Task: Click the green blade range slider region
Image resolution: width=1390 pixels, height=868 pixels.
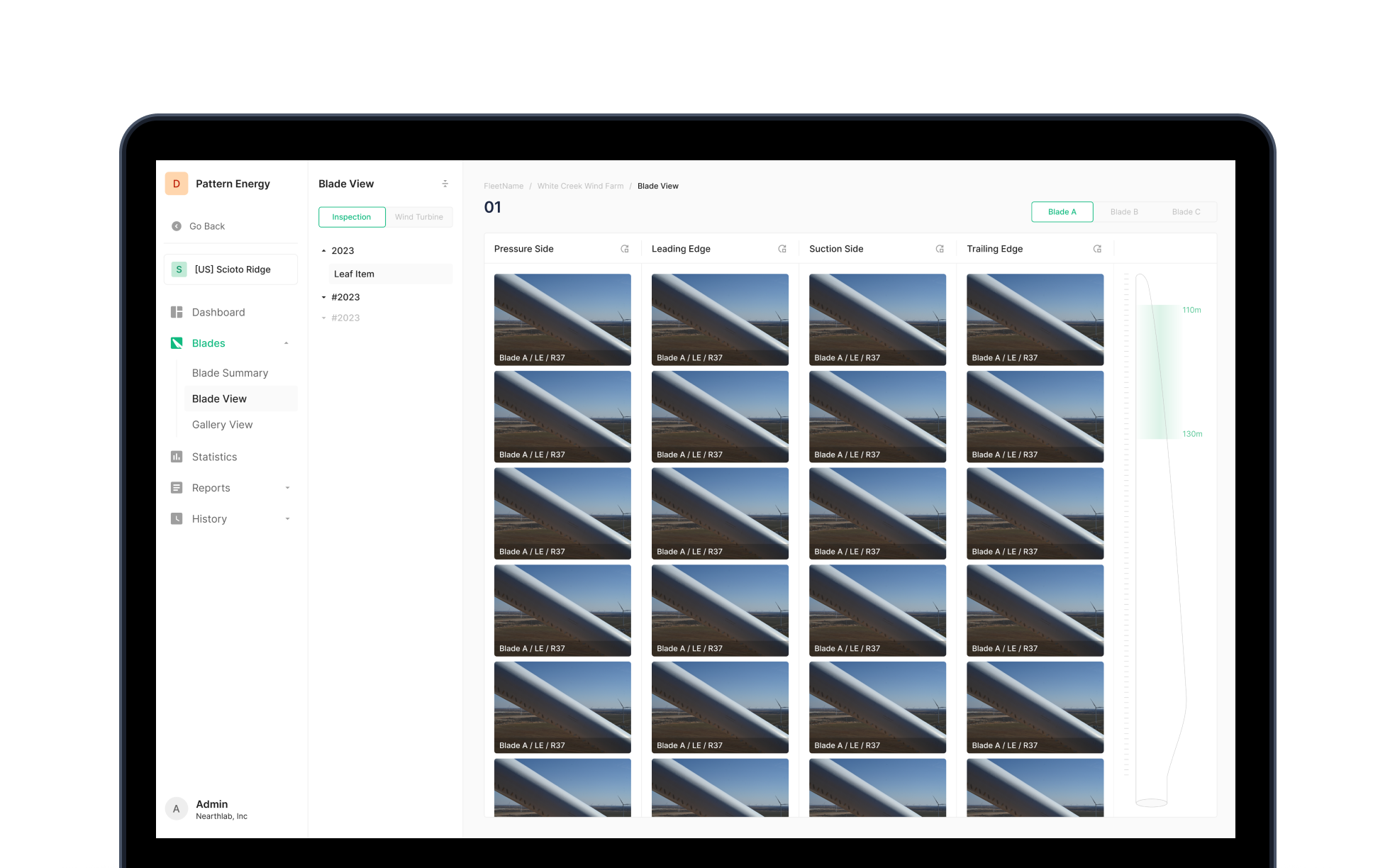Action: [x=1160, y=372]
